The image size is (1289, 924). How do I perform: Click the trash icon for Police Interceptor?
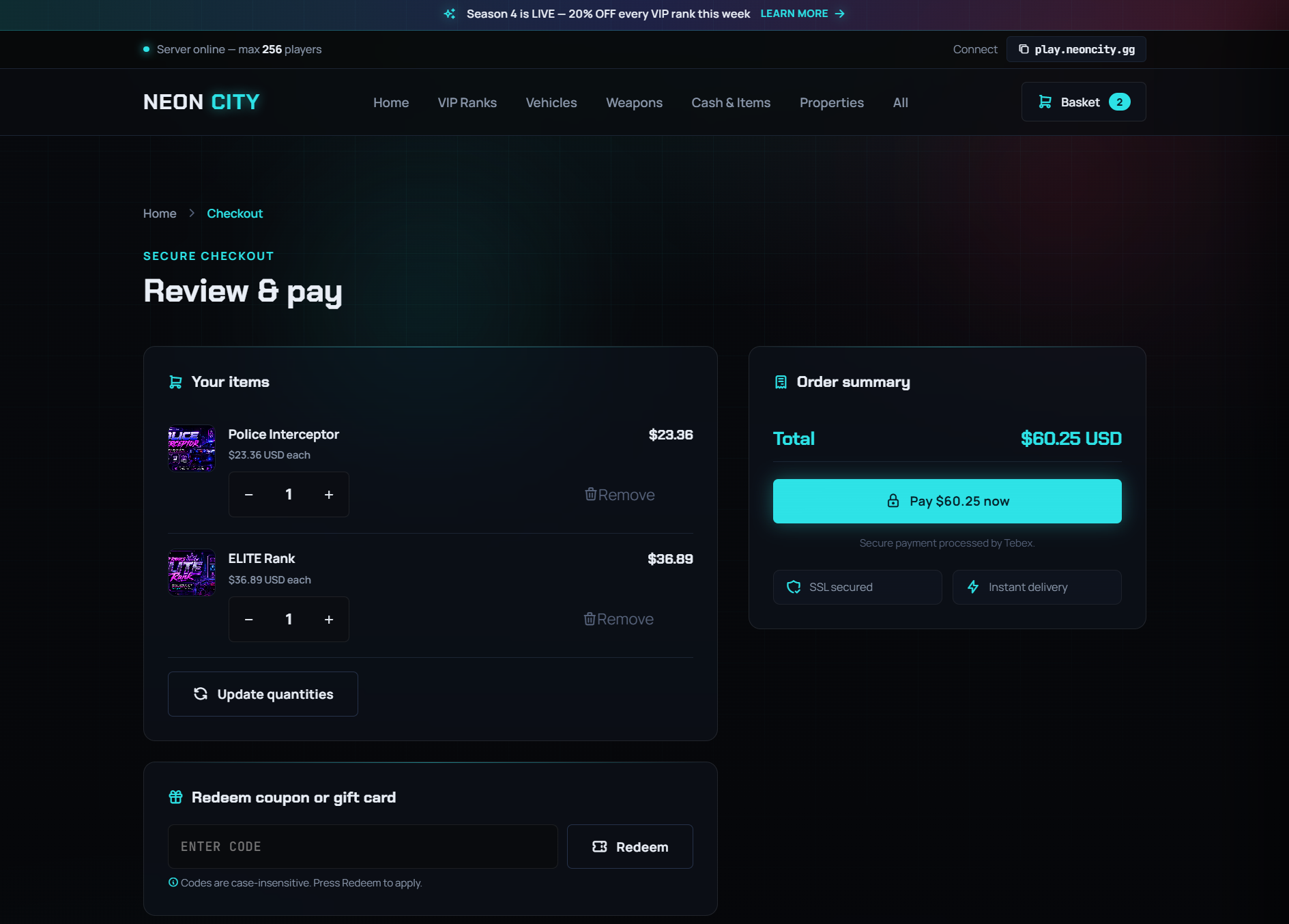pos(591,494)
